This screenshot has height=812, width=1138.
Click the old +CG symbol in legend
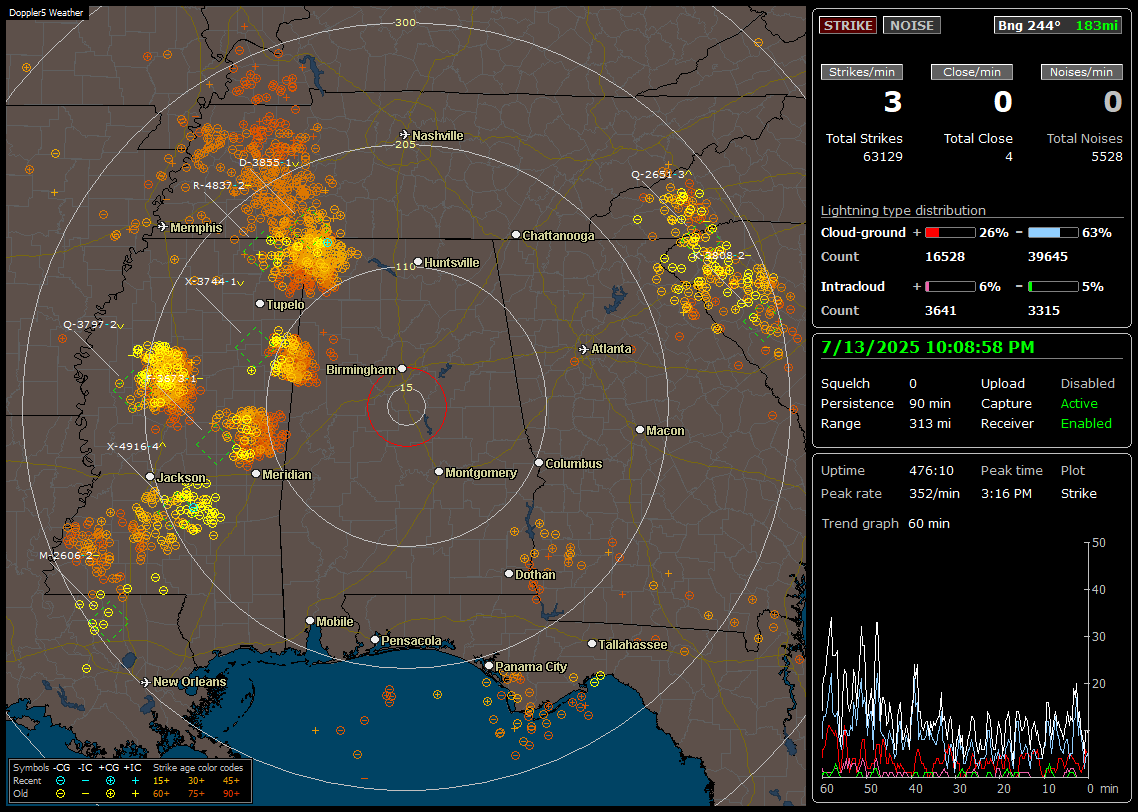point(110,794)
